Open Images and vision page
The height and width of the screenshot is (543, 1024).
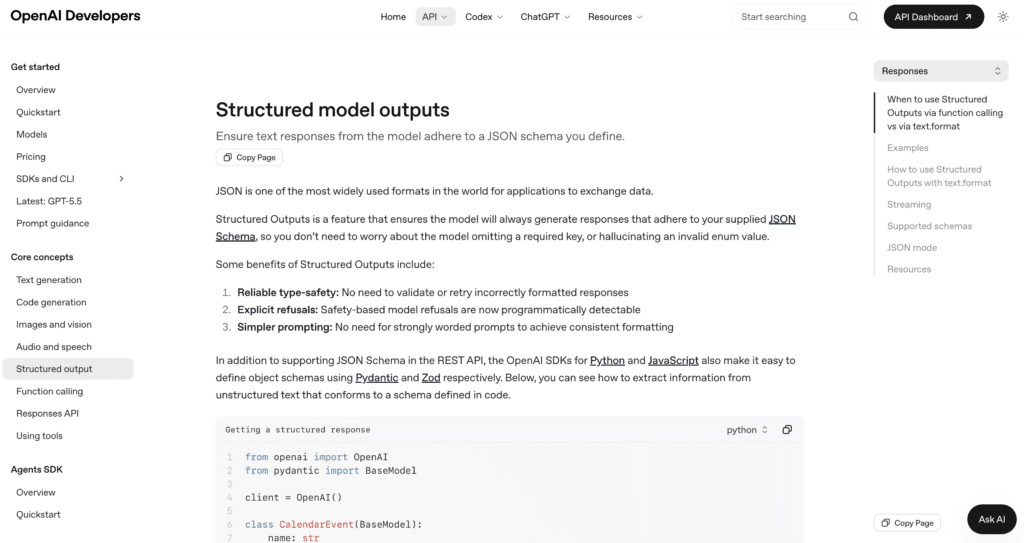point(54,324)
